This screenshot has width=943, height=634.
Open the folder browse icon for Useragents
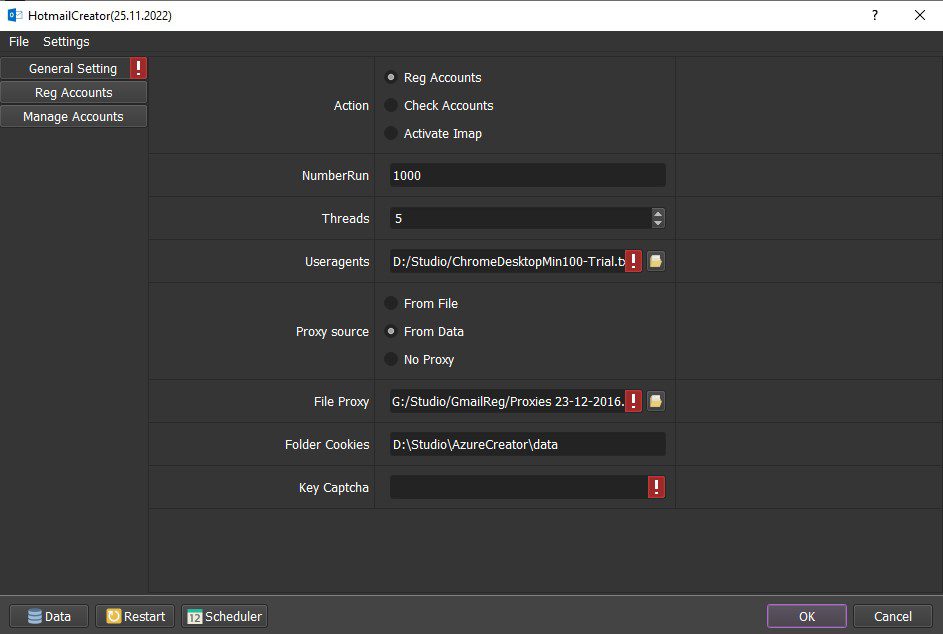point(656,261)
